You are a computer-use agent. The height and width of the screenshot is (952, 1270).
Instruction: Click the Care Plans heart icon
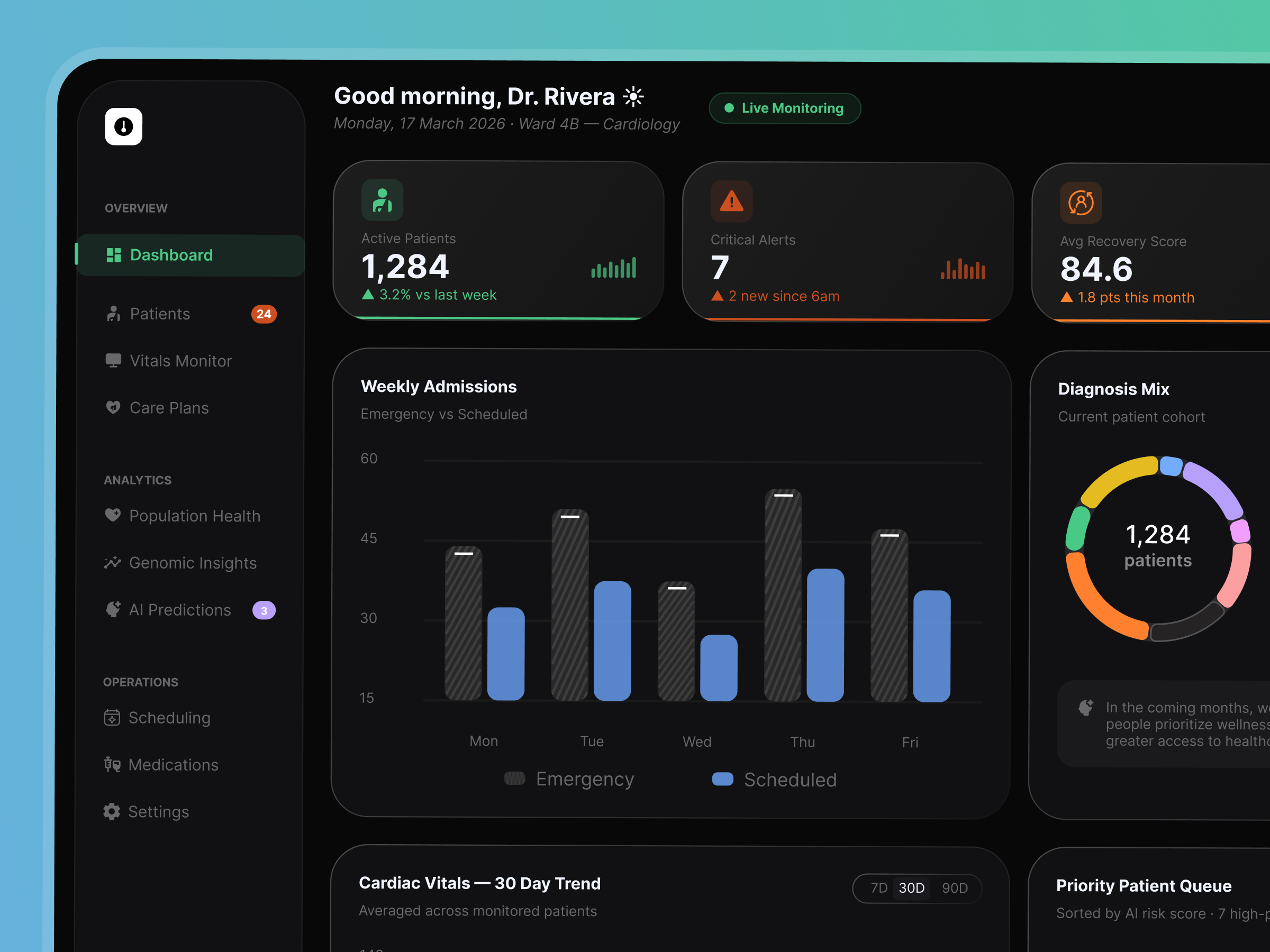coord(113,407)
